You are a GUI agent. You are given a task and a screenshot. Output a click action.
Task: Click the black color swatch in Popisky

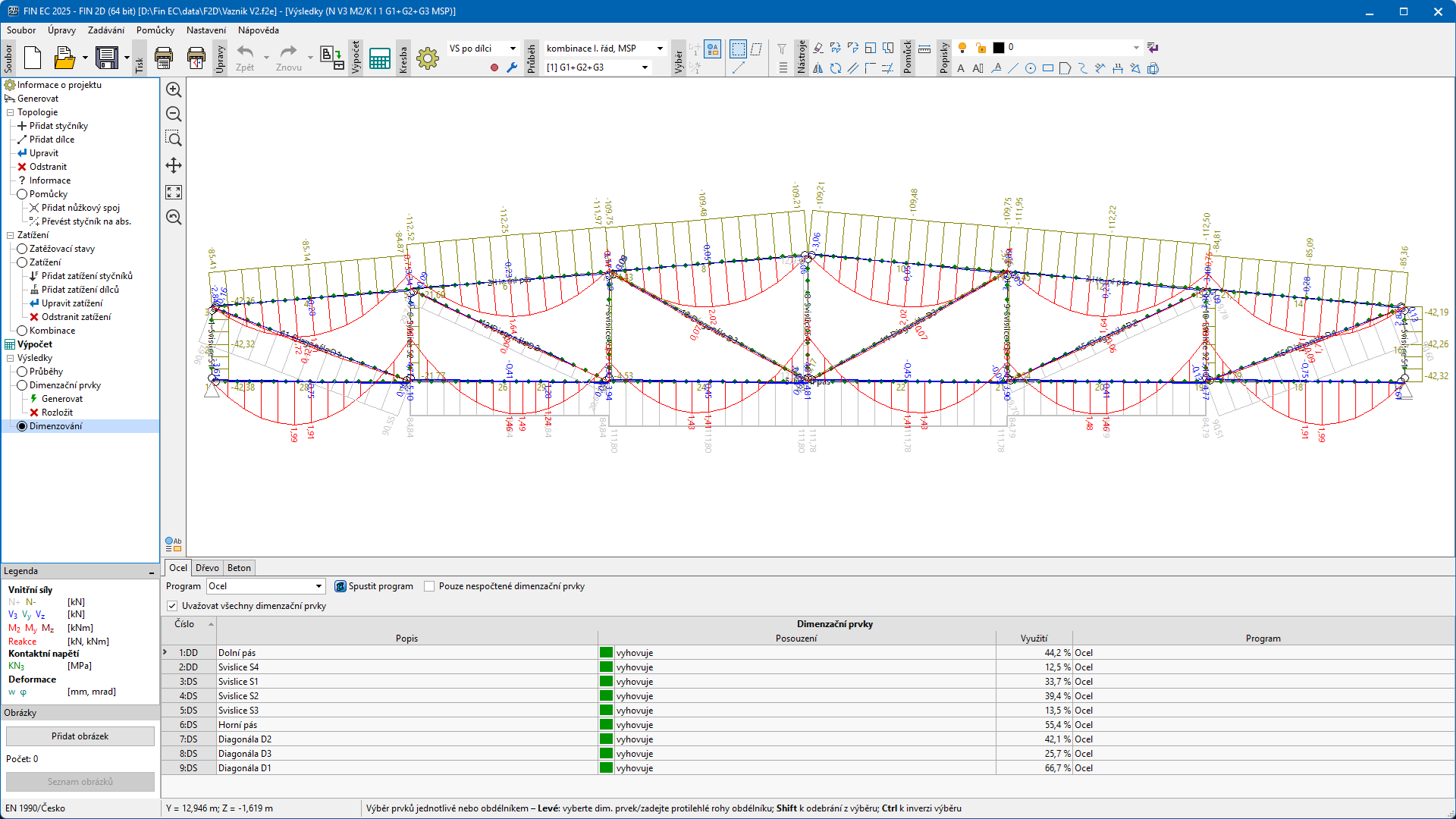[x=999, y=48]
